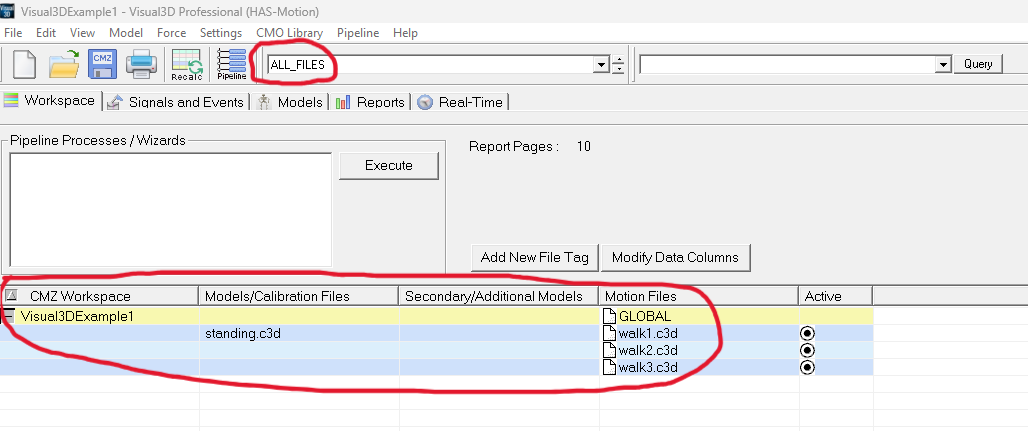Toggle Active radio button for walk3.c3d
Image resolution: width=1028 pixels, height=431 pixels.
[x=808, y=367]
